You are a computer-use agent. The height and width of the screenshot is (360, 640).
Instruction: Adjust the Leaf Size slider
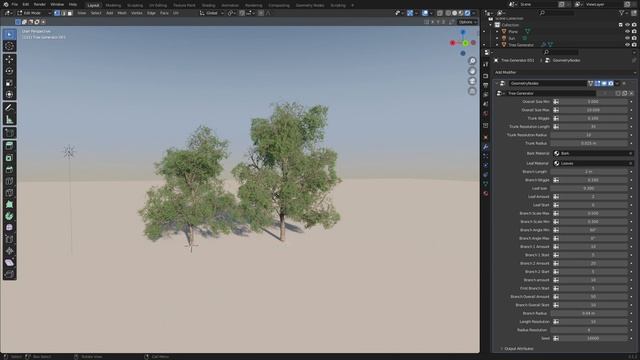click(x=589, y=189)
